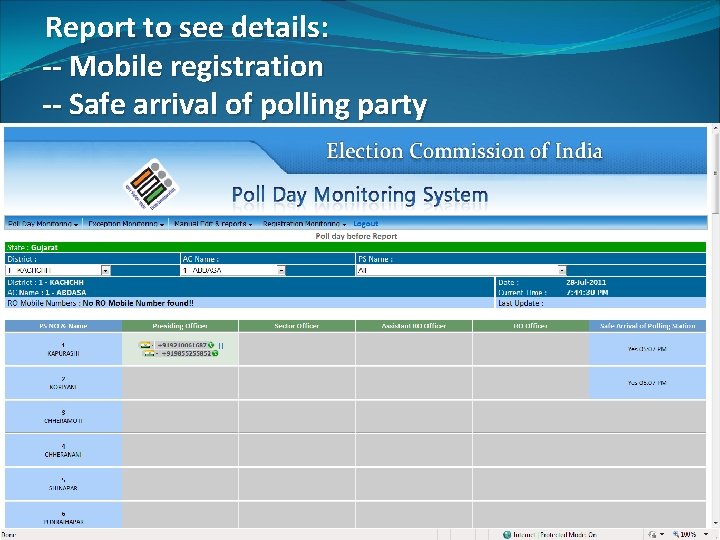
Task: Open the Registration Monitoring menu
Action: tap(304, 224)
